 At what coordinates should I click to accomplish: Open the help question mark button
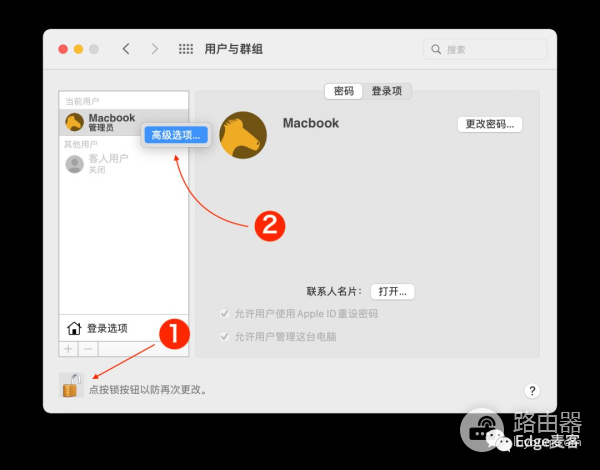(532, 391)
